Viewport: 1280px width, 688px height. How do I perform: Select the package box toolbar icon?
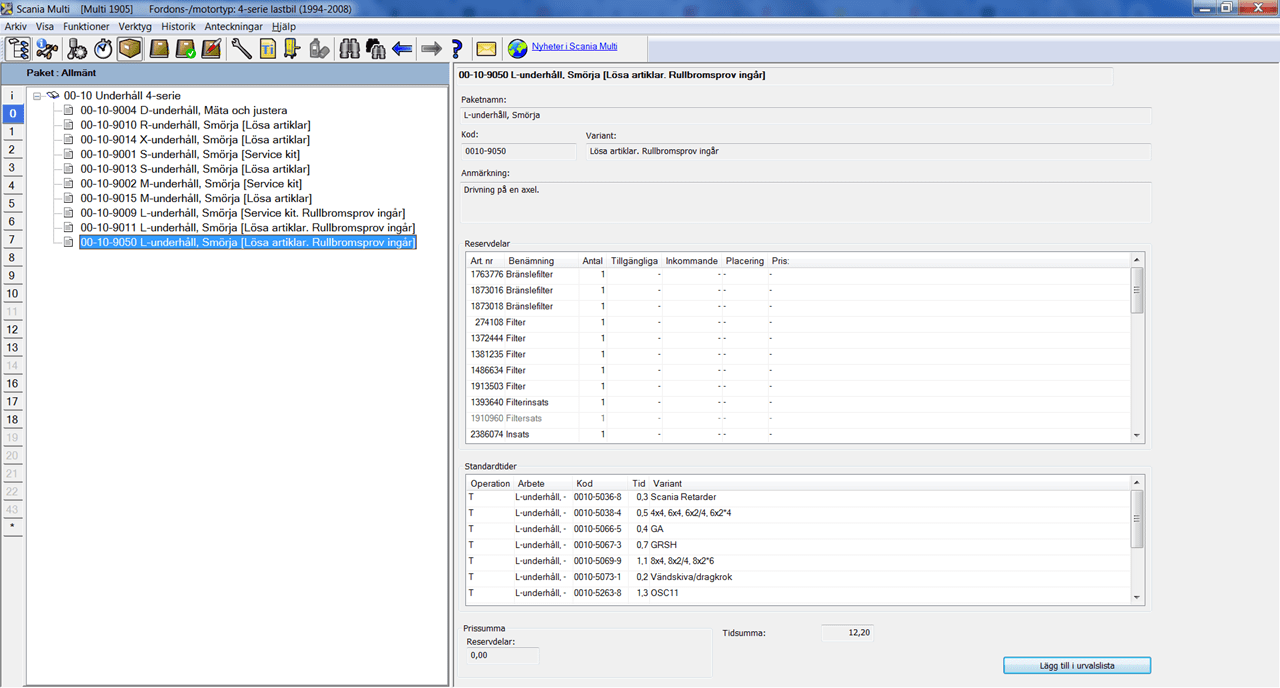pos(130,48)
